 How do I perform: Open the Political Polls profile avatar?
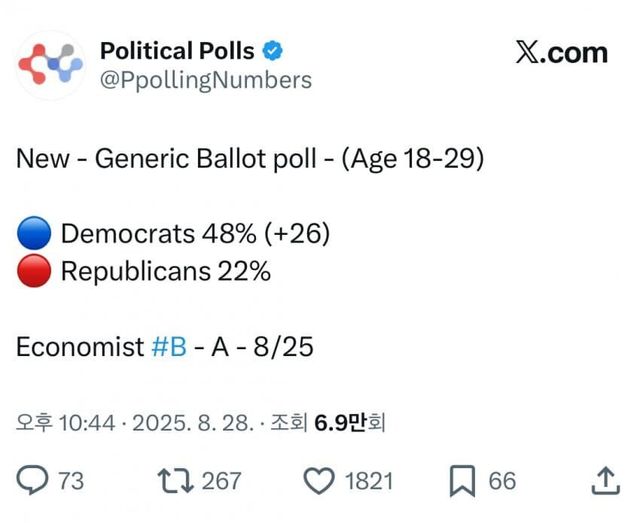50,64
